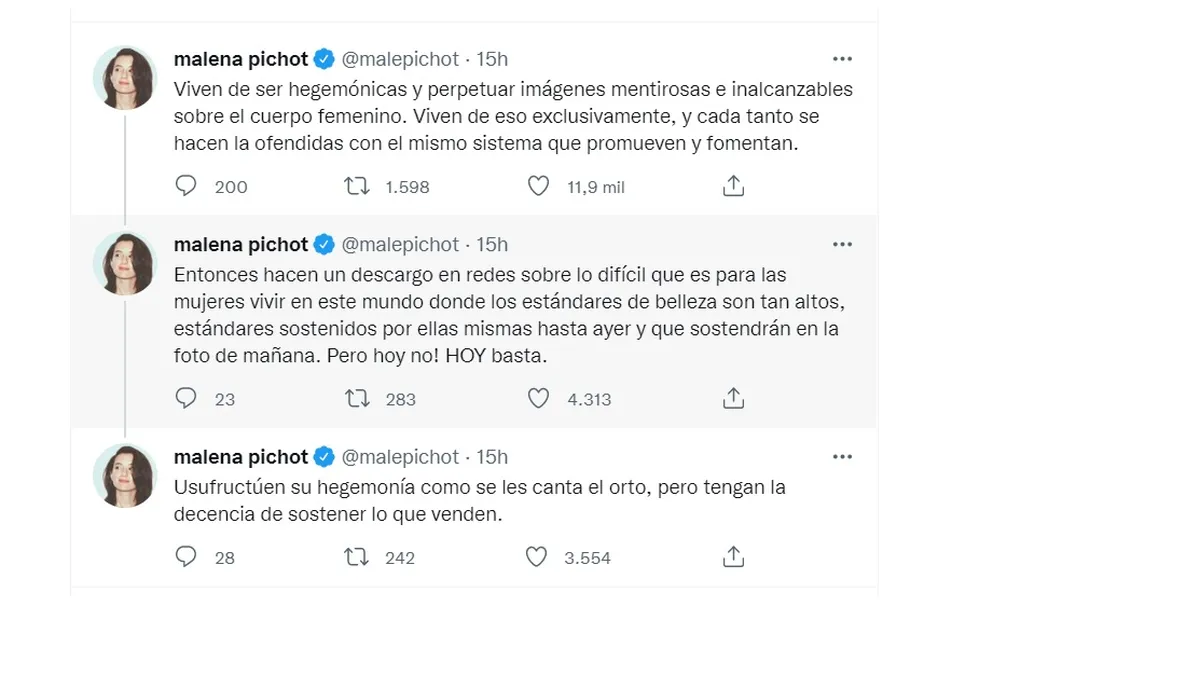The width and height of the screenshot is (1200, 675).
Task: Share the middle tweet starting with 'Entonces'
Action: point(733,398)
